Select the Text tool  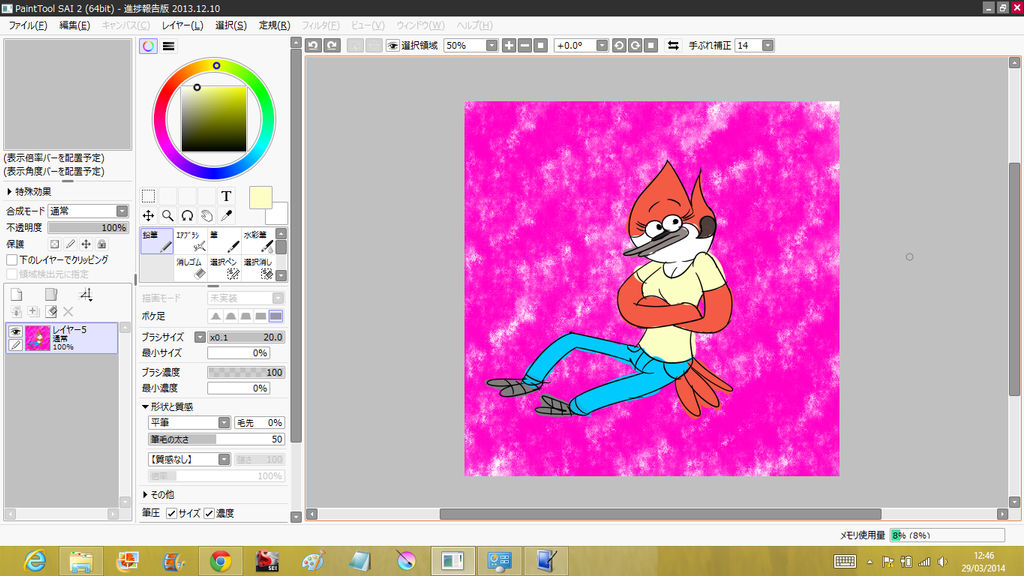click(226, 196)
